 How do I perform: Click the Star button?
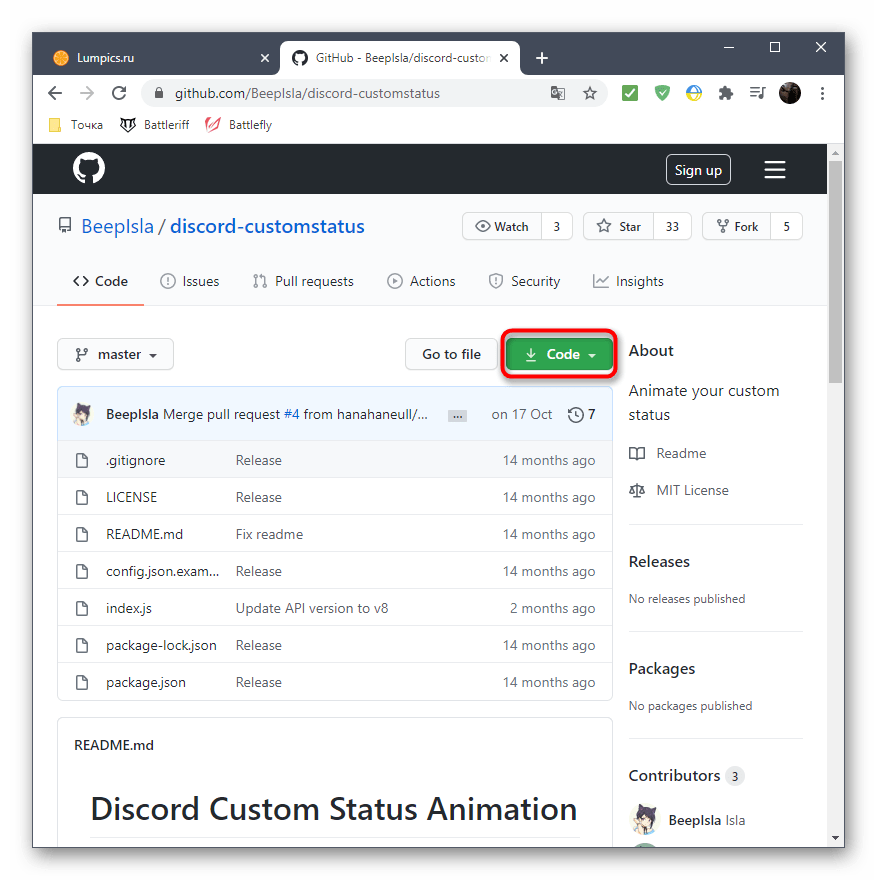click(x=618, y=226)
